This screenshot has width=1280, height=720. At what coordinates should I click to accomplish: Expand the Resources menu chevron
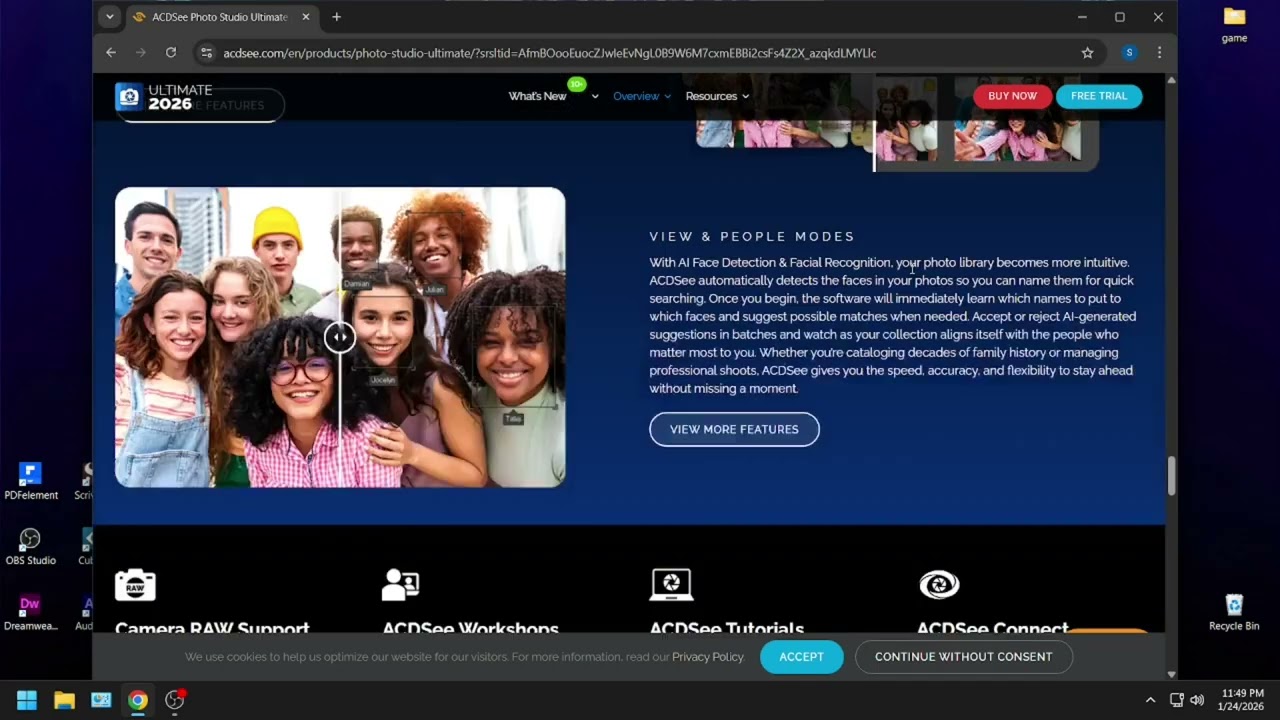[746, 97]
